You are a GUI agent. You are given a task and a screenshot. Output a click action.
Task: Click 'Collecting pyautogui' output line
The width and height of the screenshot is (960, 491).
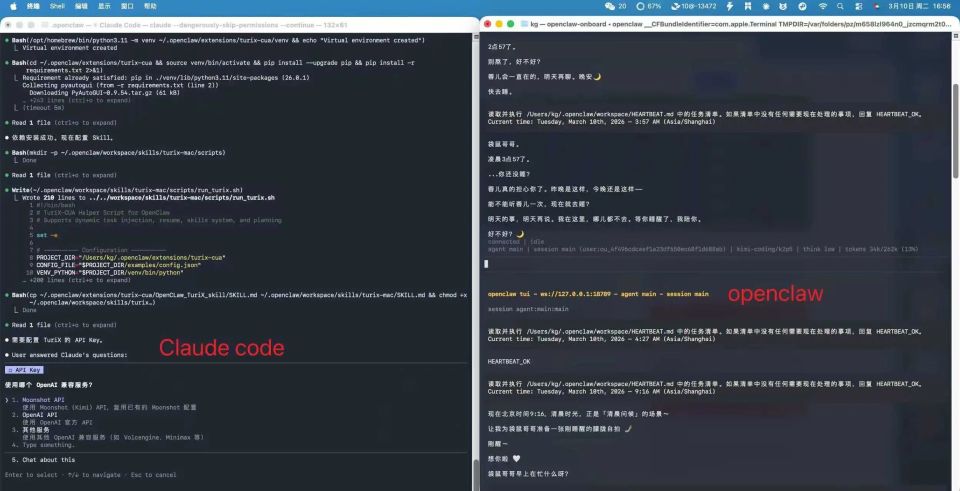(120, 85)
